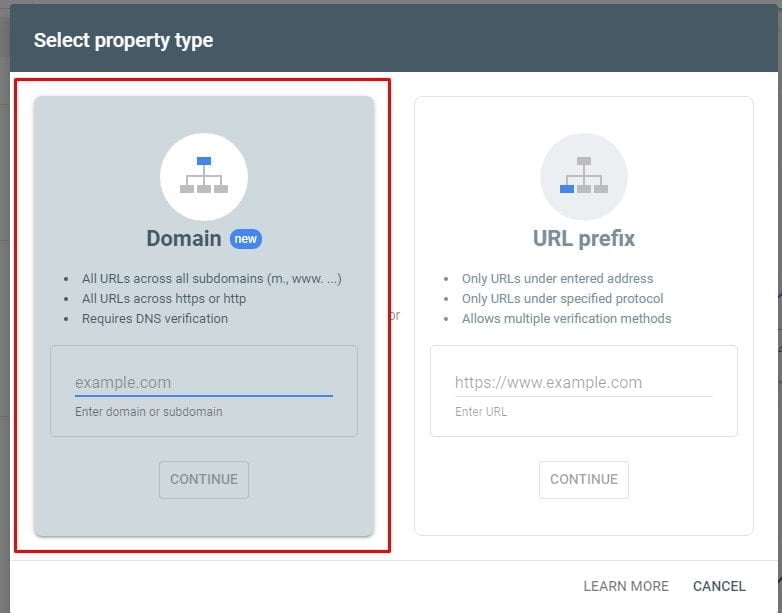Click CONTINUE under the URL prefix option
The height and width of the screenshot is (613, 782).
point(584,479)
